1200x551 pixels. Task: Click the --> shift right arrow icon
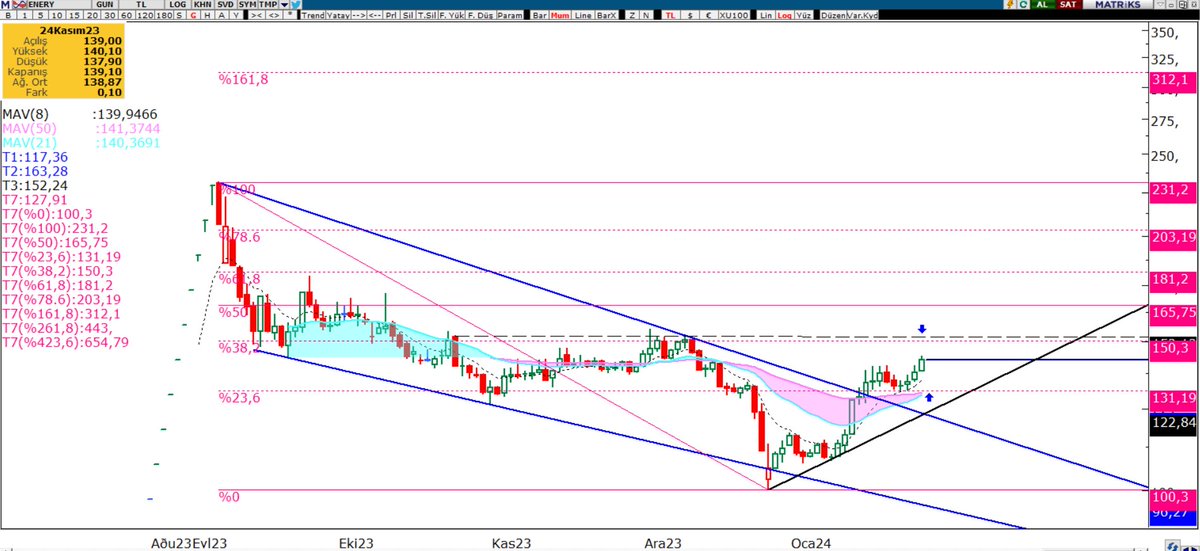(x=359, y=16)
